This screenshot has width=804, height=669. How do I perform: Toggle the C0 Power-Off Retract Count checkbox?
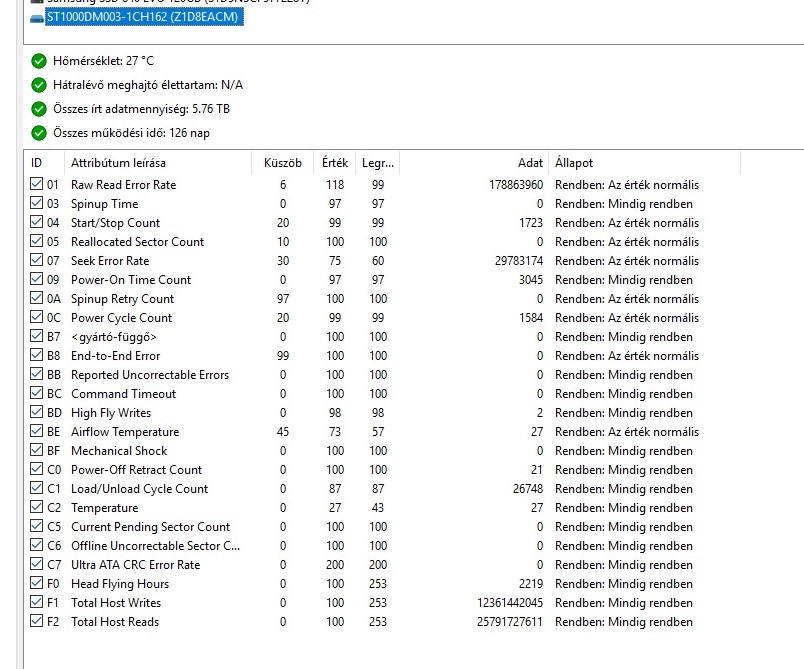(36, 468)
